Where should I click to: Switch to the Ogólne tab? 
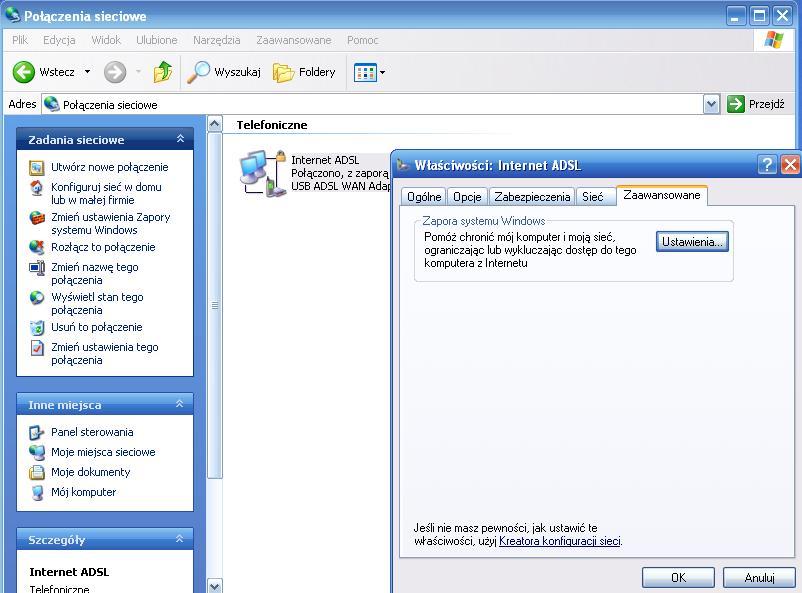point(424,197)
